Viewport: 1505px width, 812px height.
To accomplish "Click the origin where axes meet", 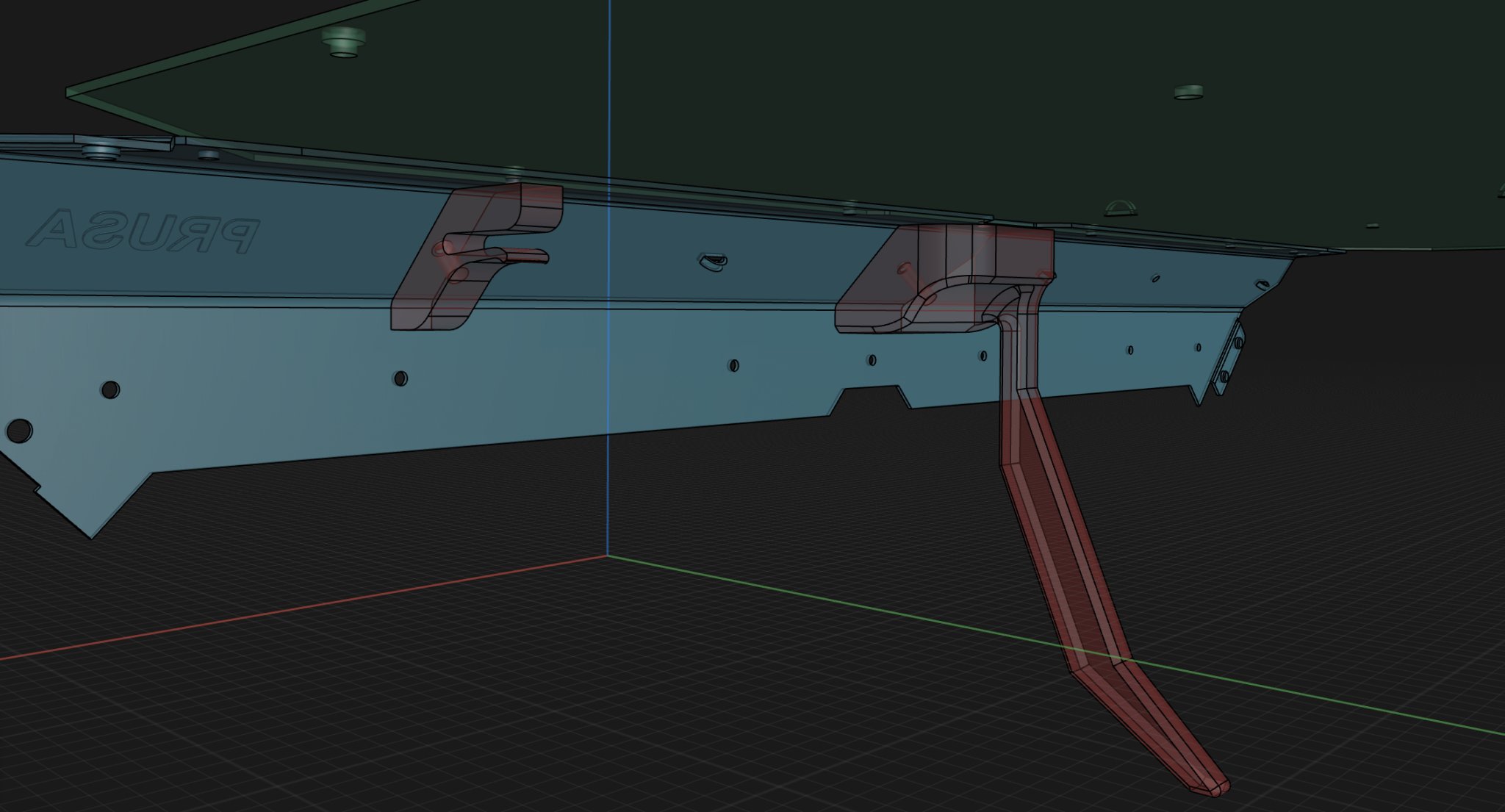I will 608,556.
